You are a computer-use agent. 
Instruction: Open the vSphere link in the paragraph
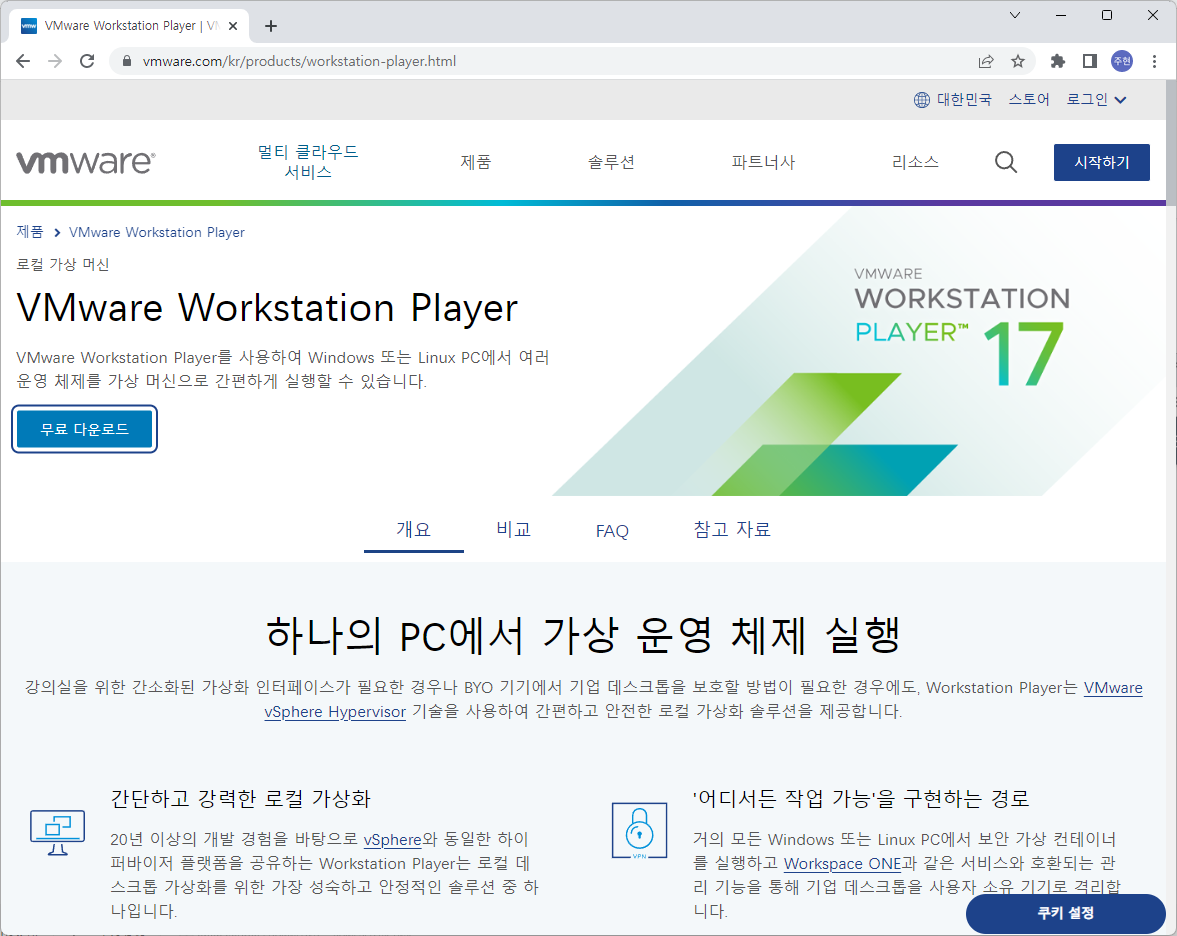393,840
